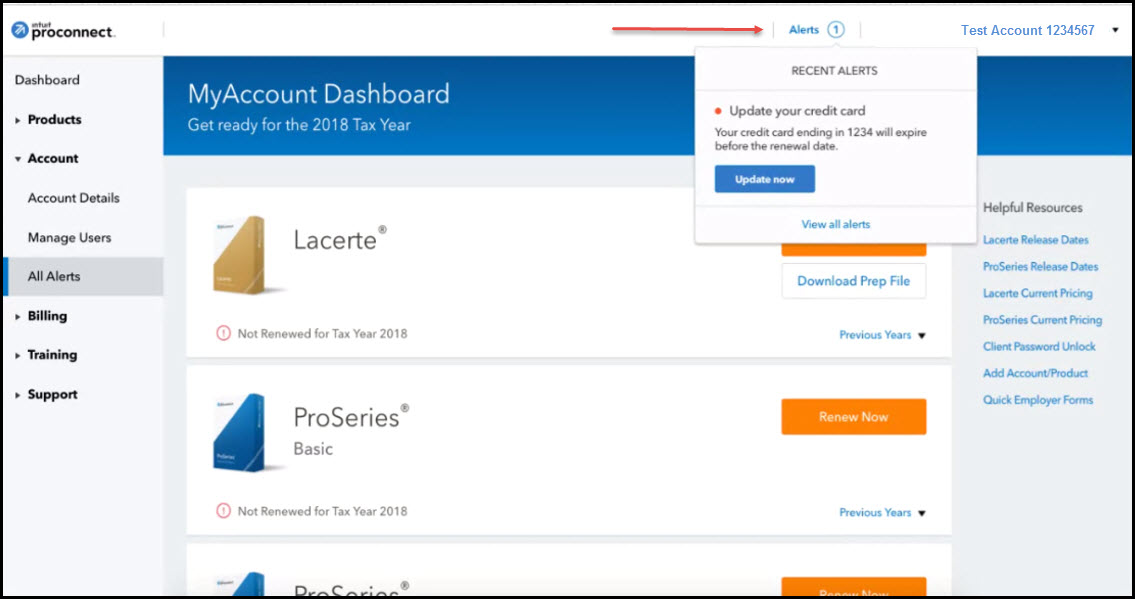Click Not Renewed for Tax Year 2018 under Lacerte

pyautogui.click(x=322, y=334)
